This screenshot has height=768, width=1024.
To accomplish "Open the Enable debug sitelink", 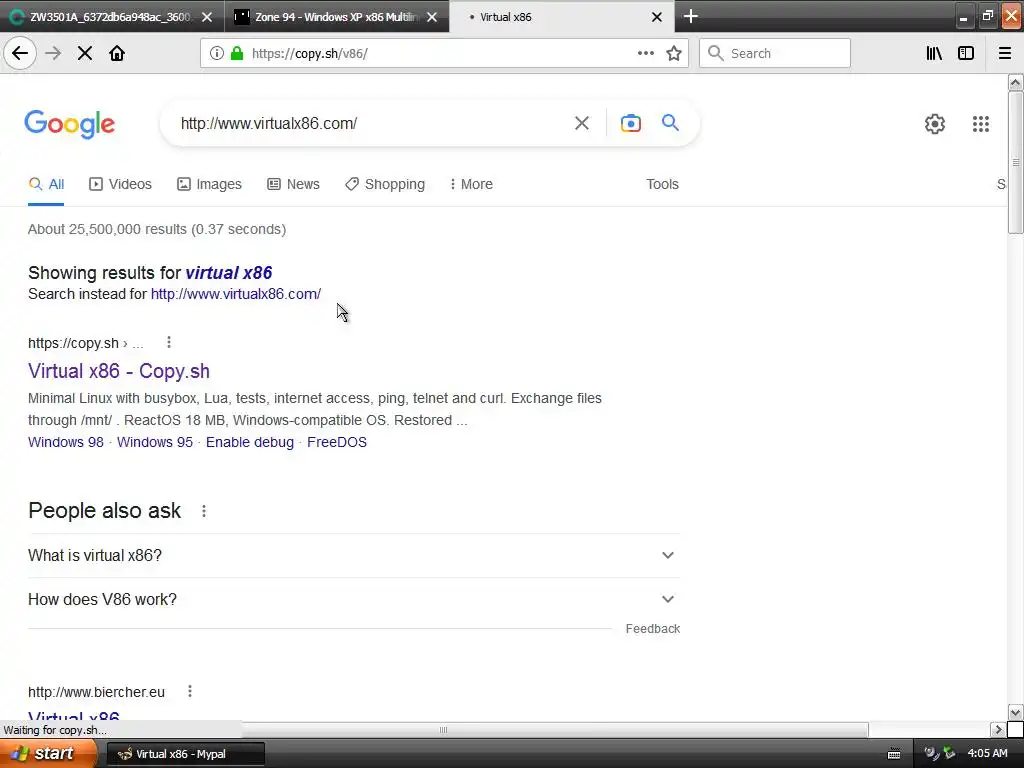I will (249, 442).
